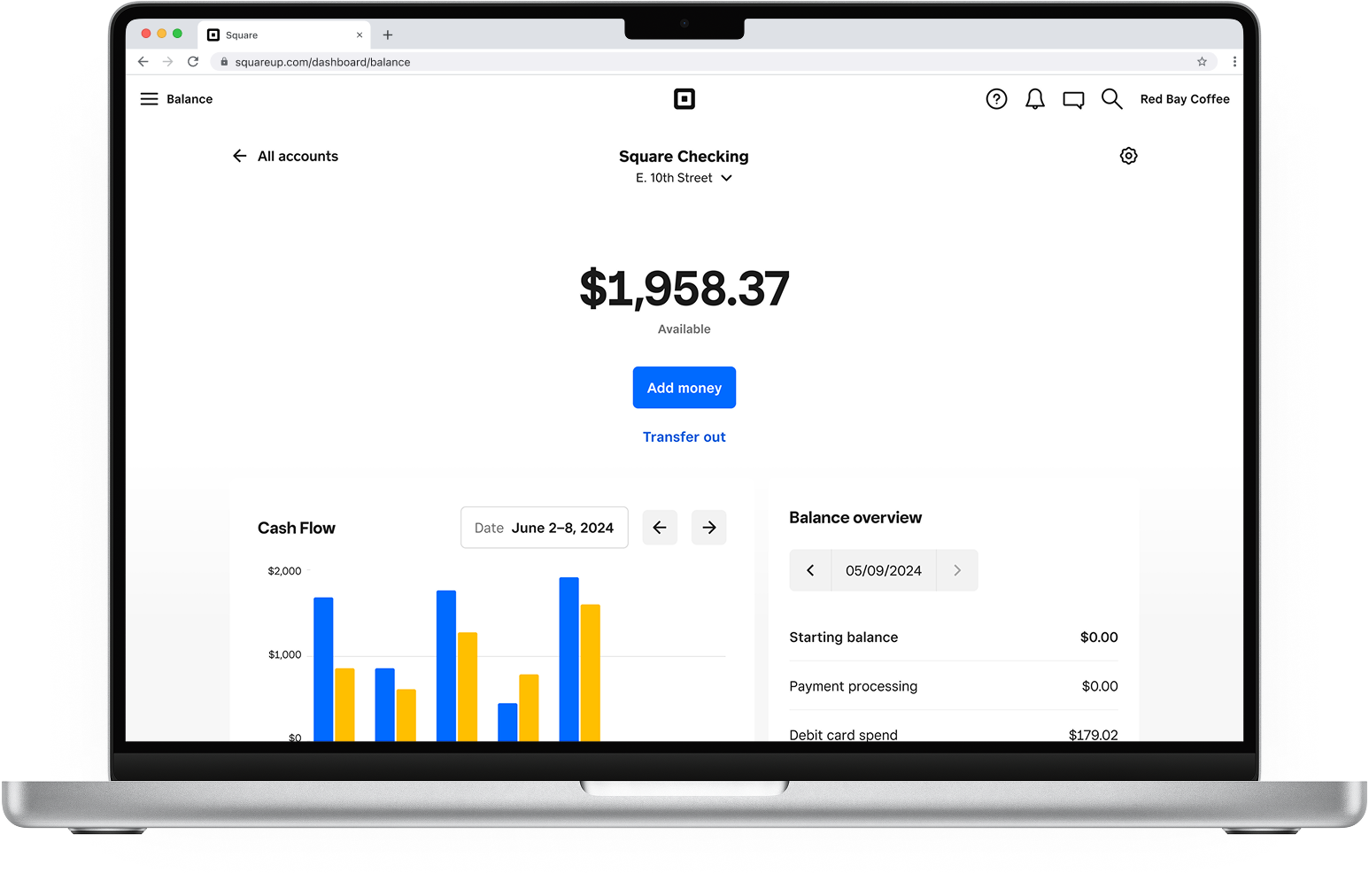Open the navigation hamburger menu

pyautogui.click(x=149, y=98)
